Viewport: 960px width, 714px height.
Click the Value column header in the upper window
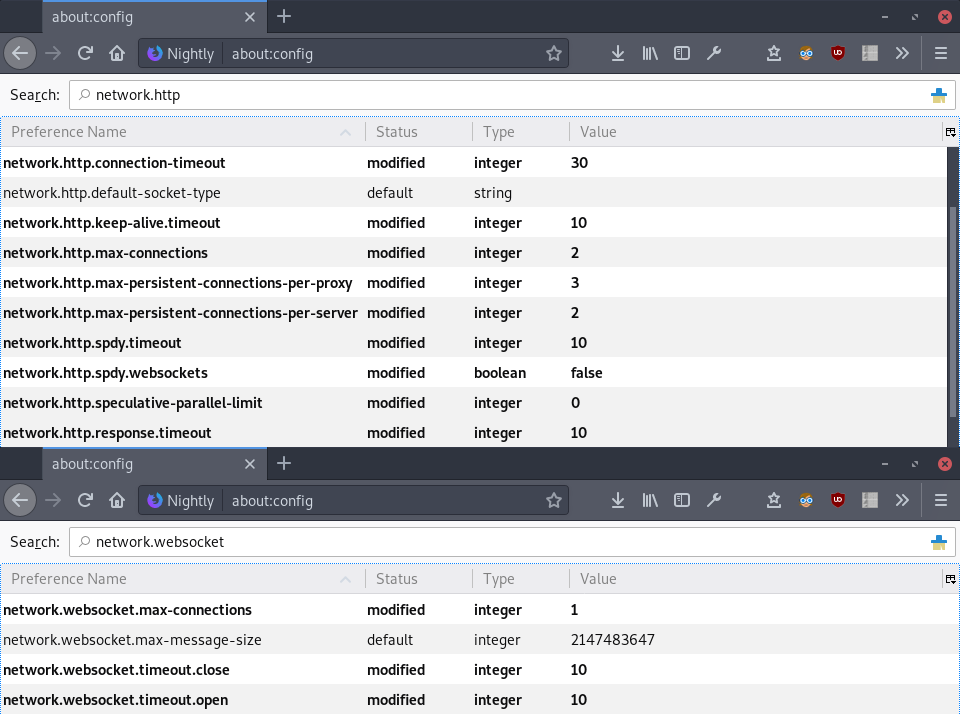point(756,132)
